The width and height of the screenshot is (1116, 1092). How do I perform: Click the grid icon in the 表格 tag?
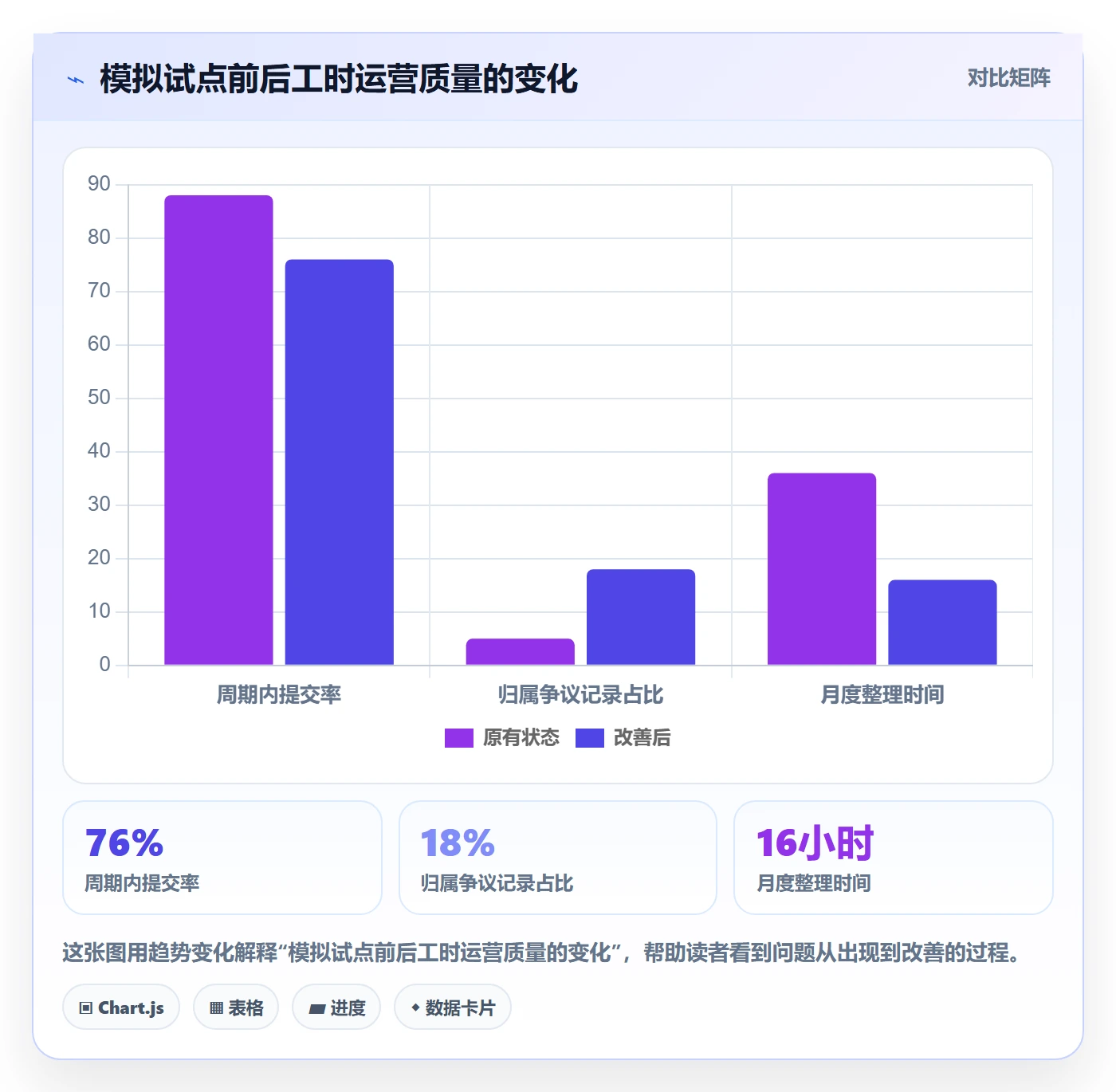pos(216,1008)
